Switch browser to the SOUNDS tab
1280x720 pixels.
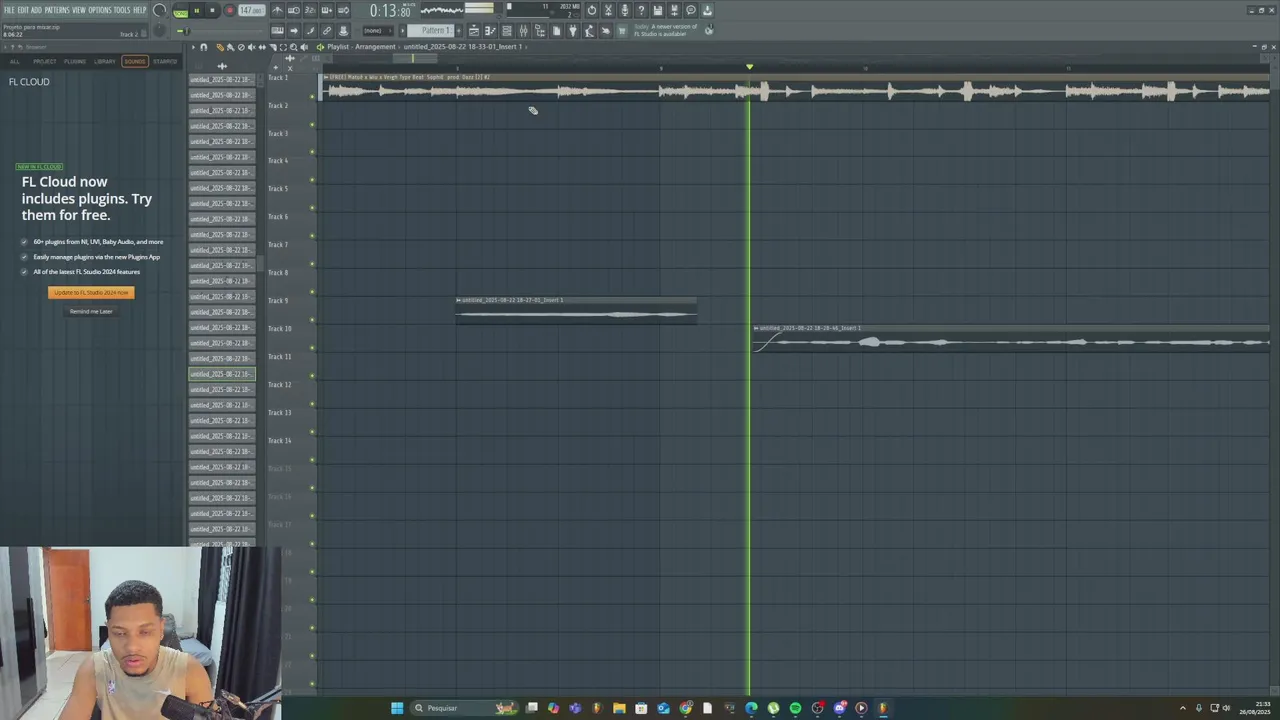[x=135, y=61]
